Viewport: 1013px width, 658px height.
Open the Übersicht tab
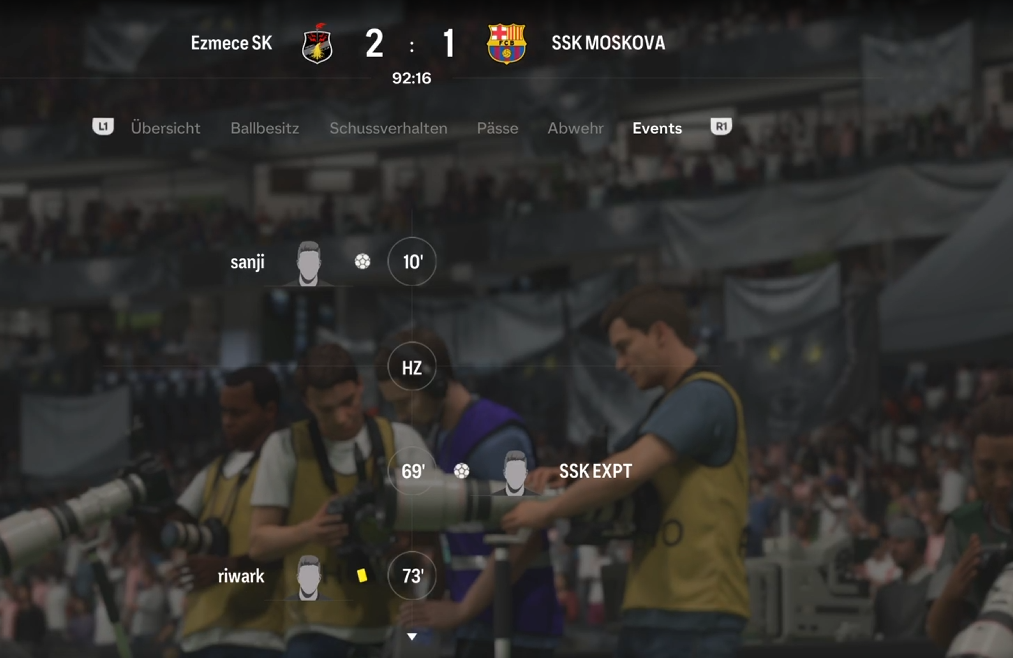(x=165, y=128)
